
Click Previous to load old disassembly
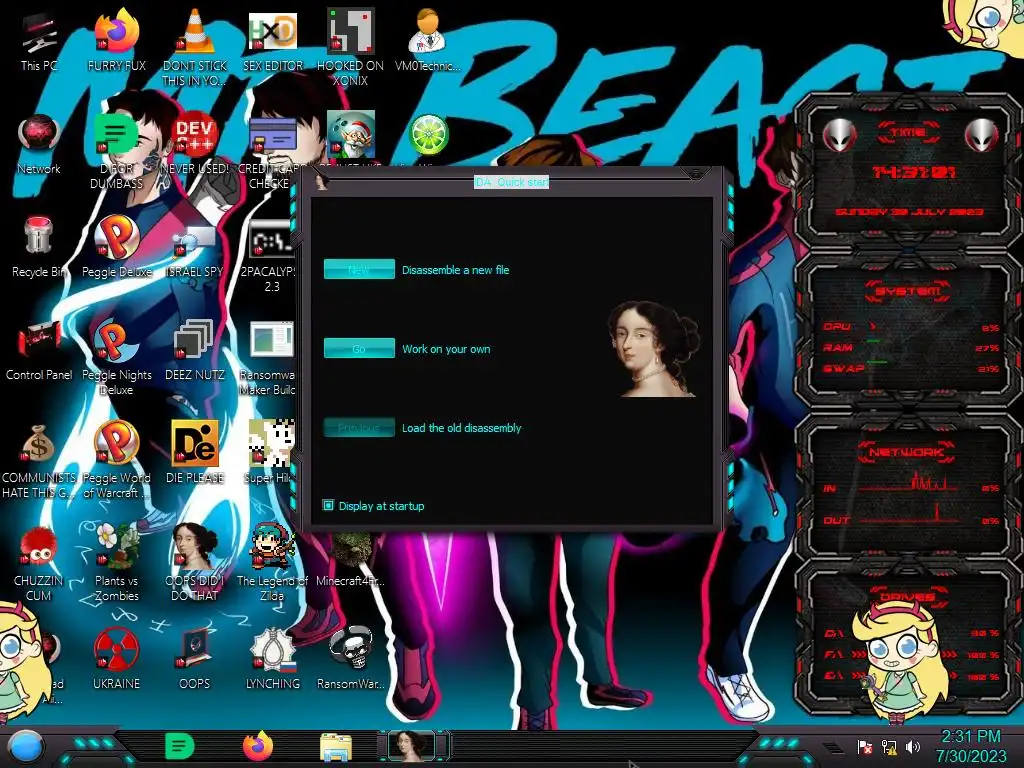[x=359, y=427]
